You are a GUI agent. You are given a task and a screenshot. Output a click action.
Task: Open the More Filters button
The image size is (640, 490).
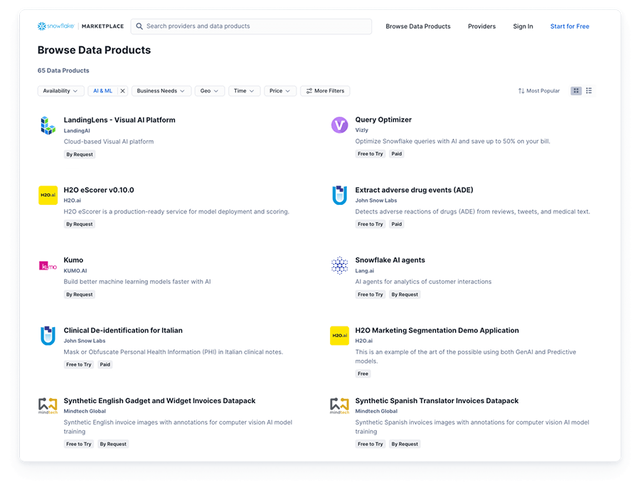coord(325,91)
